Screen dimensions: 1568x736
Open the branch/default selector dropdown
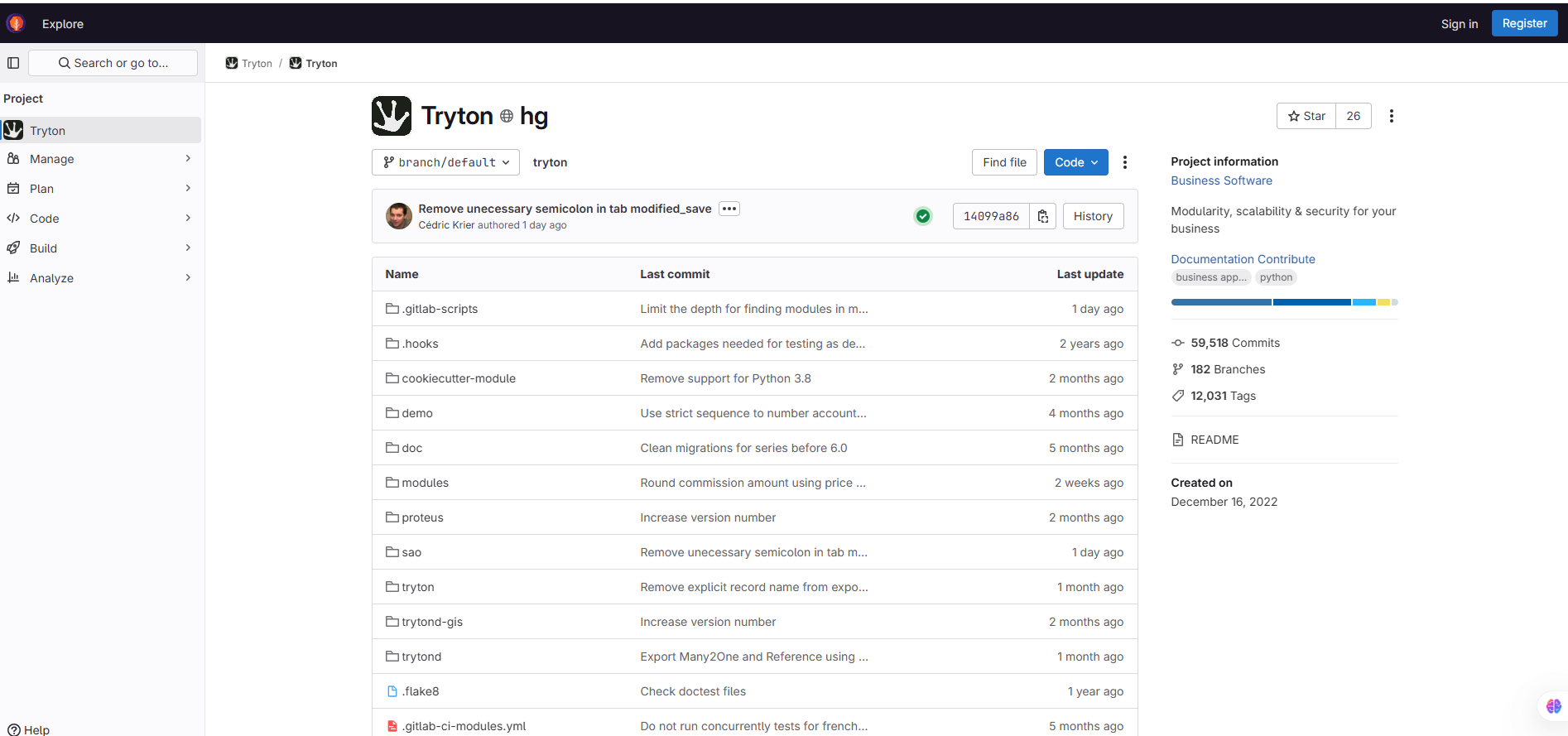tap(445, 162)
